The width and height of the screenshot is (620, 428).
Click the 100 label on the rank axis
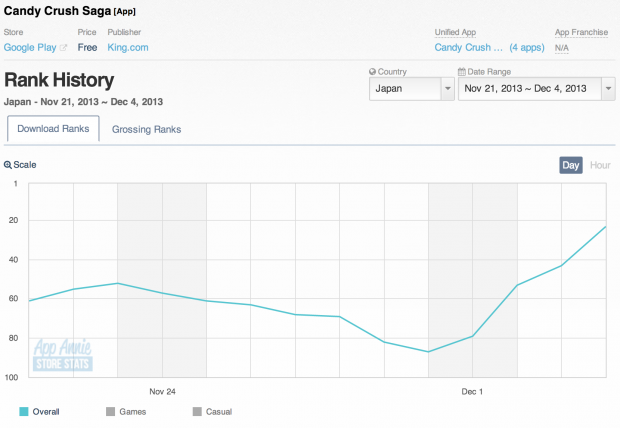11,377
